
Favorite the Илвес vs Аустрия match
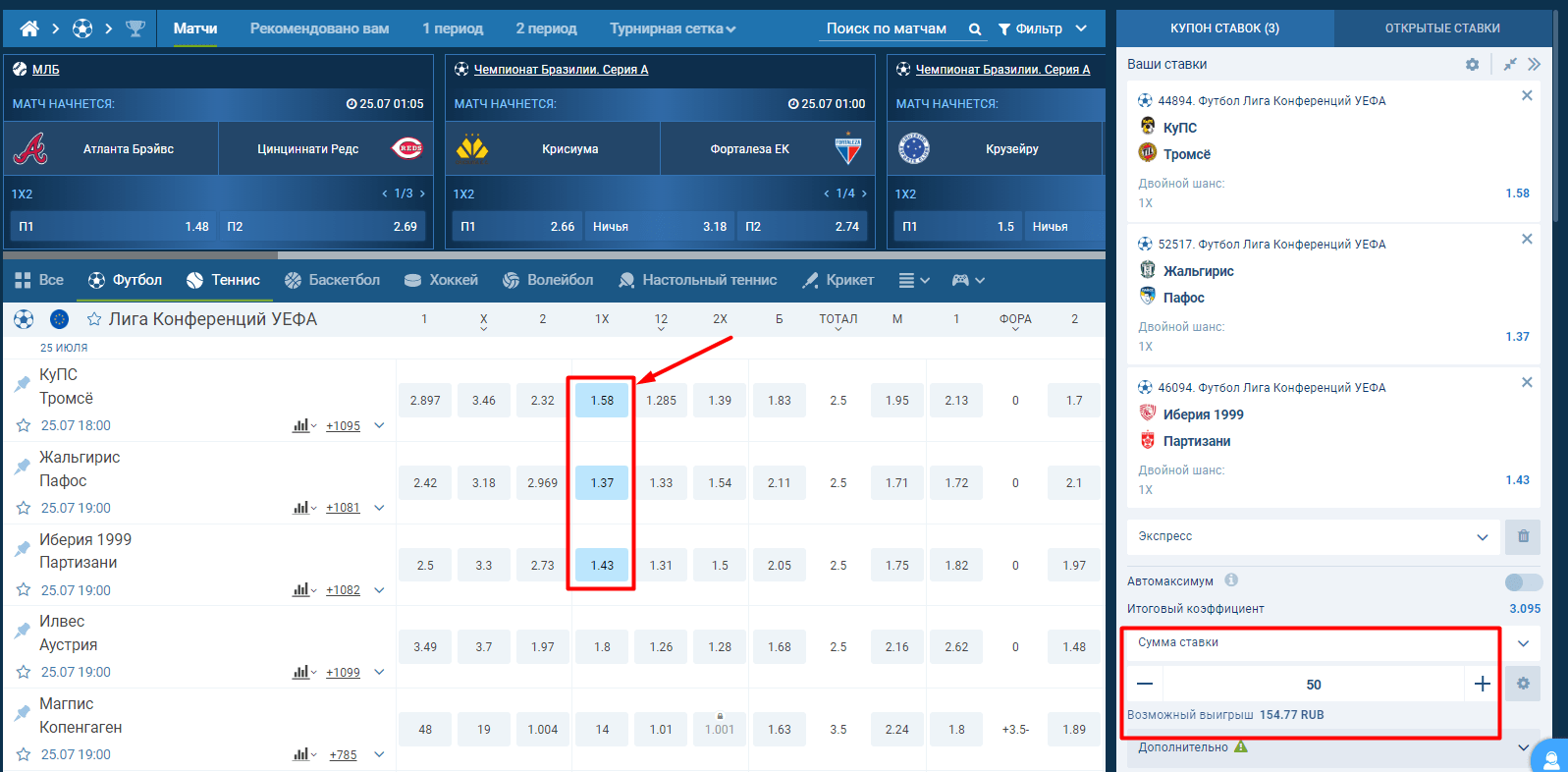click(x=24, y=672)
